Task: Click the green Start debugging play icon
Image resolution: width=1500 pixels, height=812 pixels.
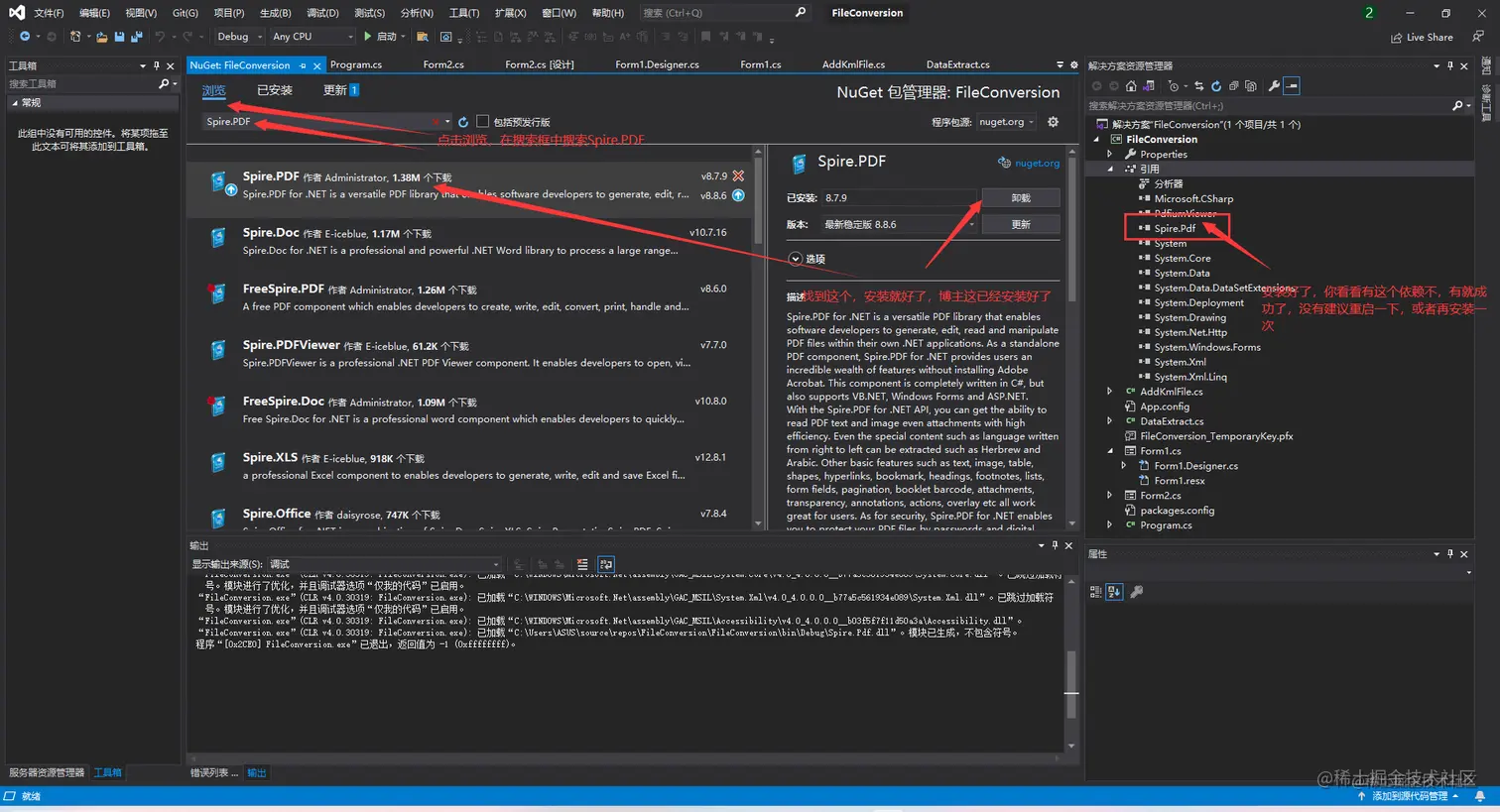Action: coord(368,36)
